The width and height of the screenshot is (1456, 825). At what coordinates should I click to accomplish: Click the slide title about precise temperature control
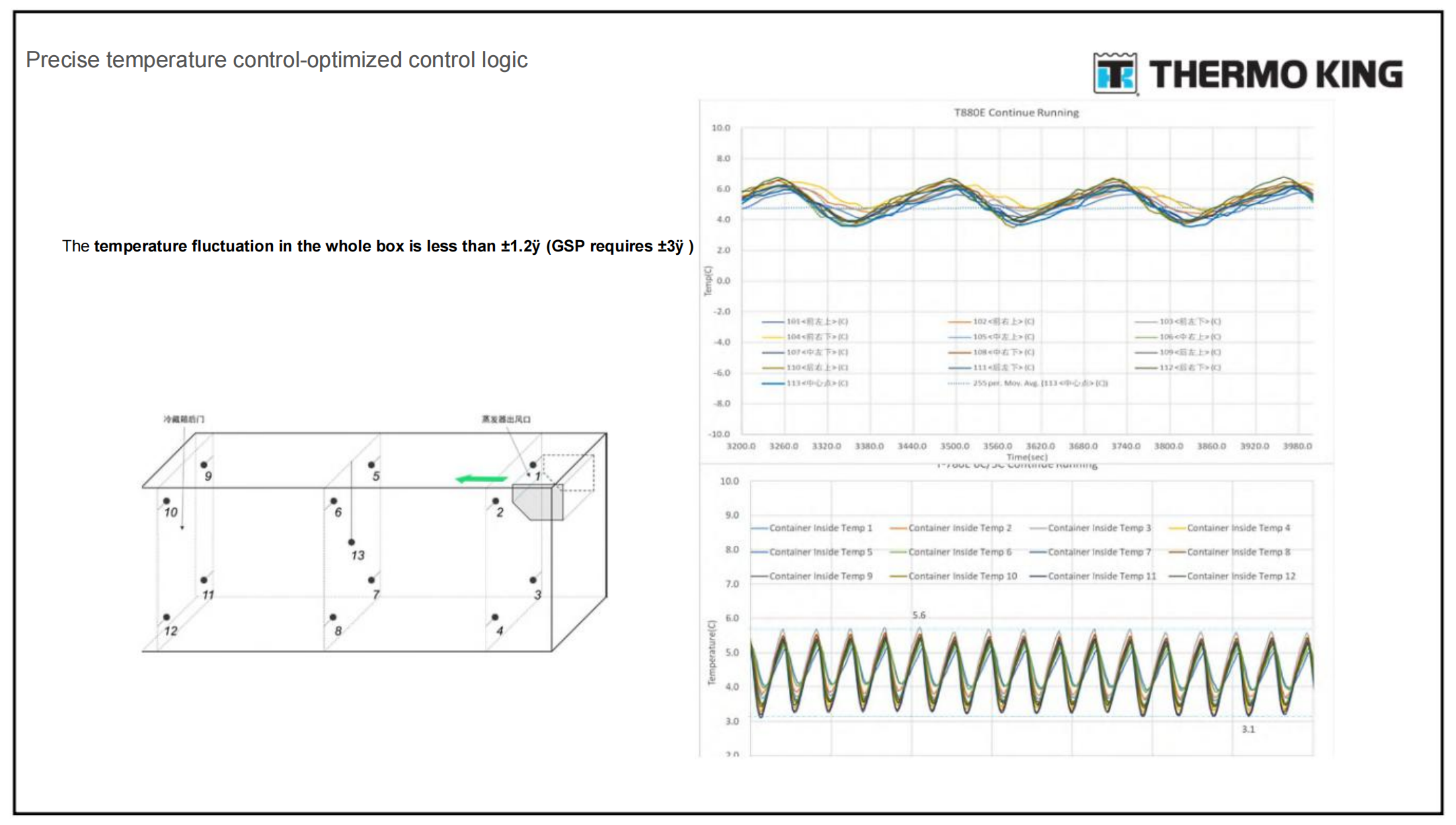click(276, 60)
